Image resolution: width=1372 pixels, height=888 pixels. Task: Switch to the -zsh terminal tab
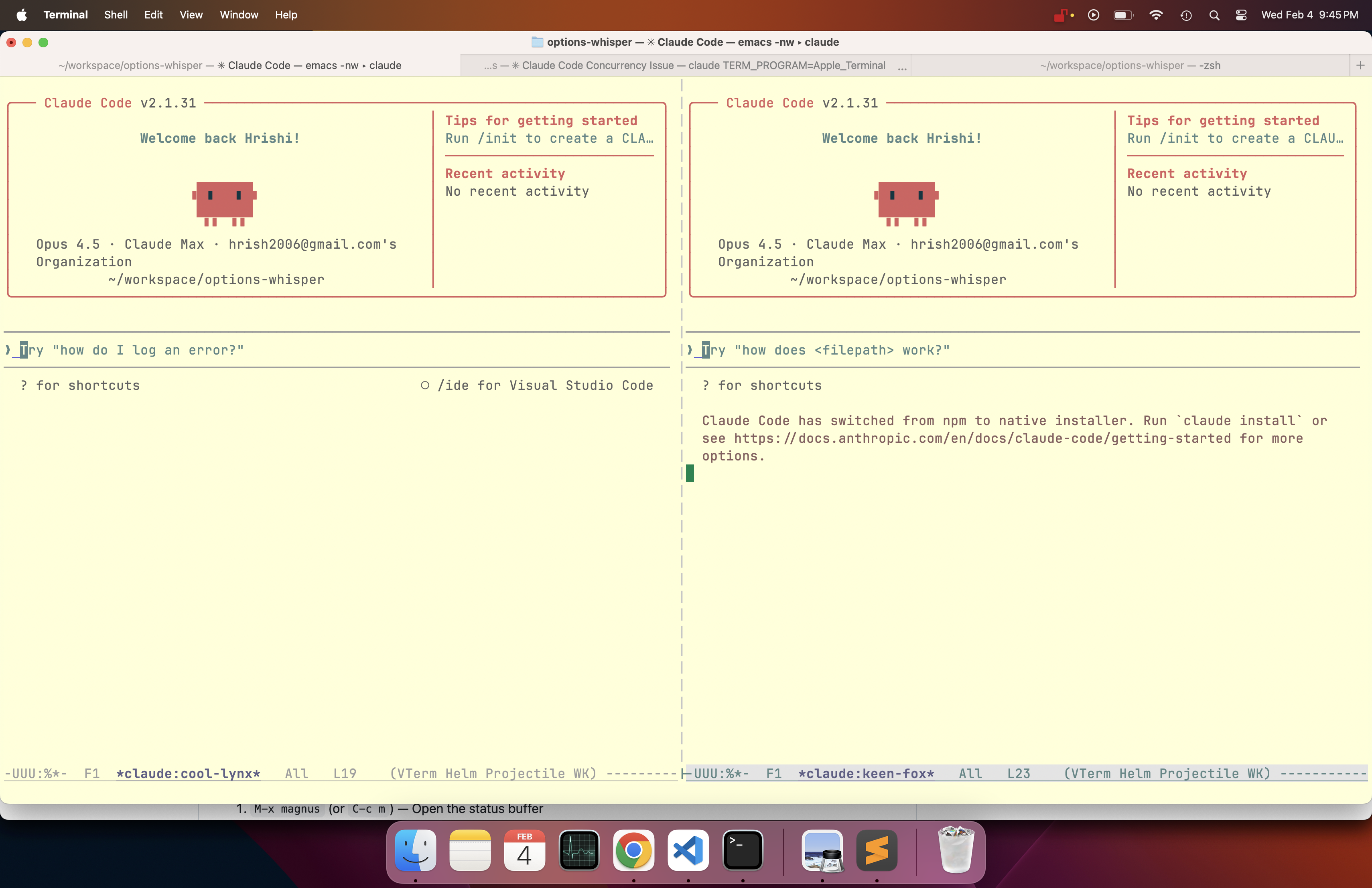pyautogui.click(x=1129, y=65)
